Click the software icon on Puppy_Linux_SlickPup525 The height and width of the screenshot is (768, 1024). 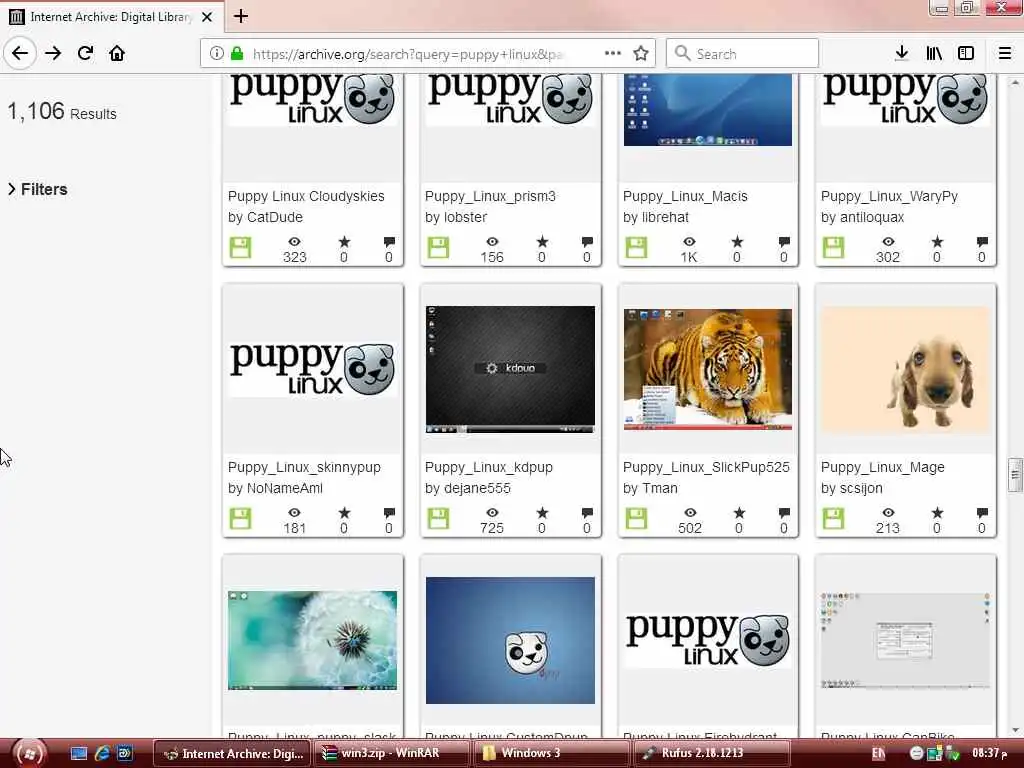tap(636, 519)
